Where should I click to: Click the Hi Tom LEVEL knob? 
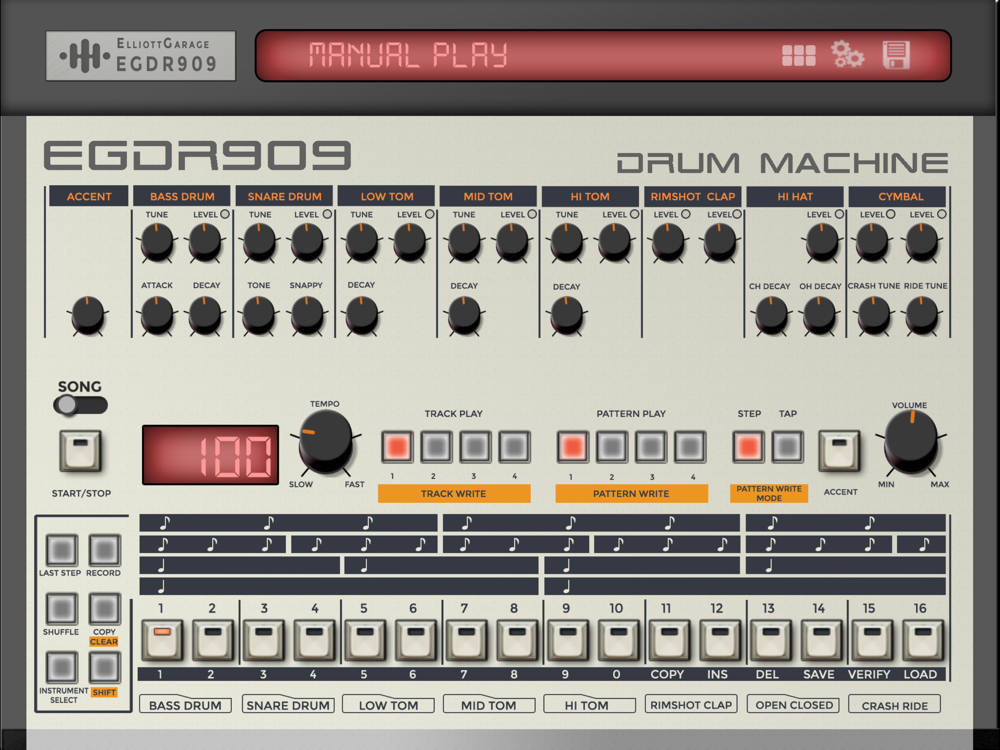pos(614,242)
